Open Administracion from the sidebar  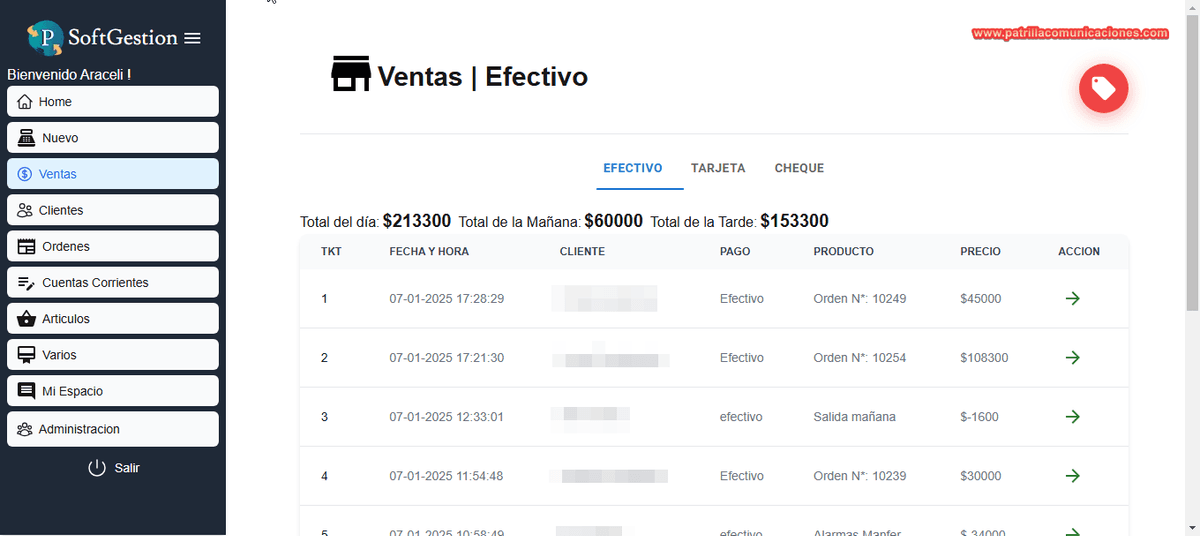coord(113,429)
